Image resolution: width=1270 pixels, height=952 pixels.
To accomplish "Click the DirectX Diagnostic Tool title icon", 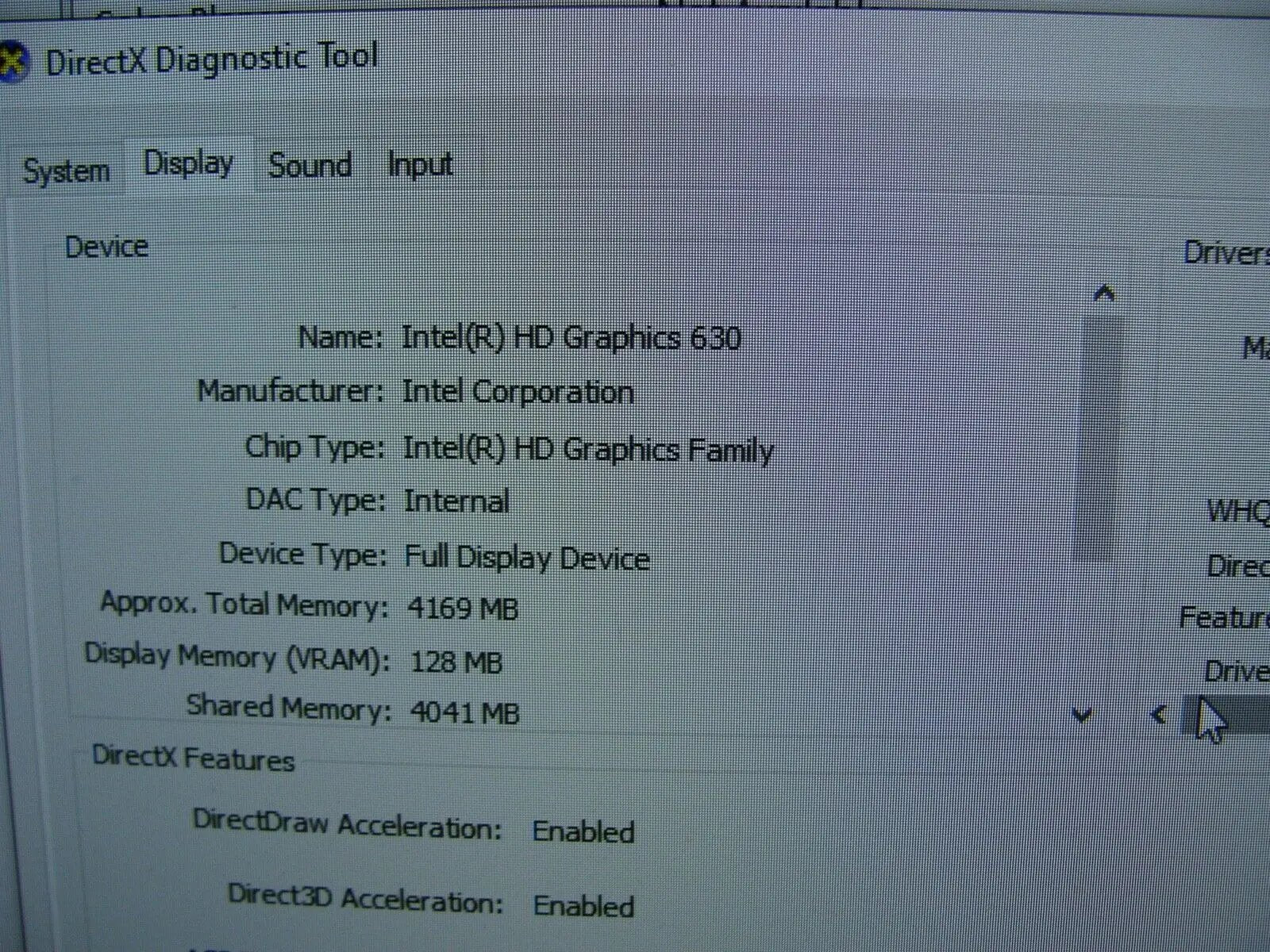I will [x=12, y=62].
